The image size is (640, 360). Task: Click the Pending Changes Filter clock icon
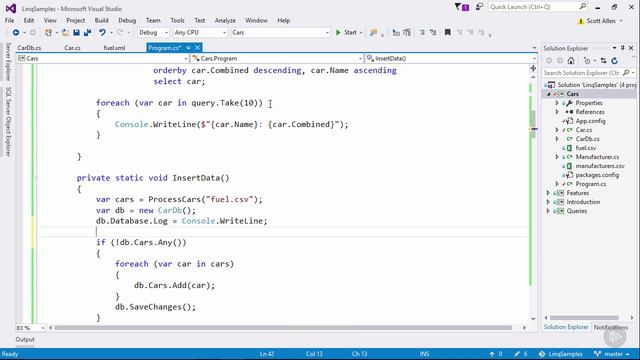click(x=587, y=61)
